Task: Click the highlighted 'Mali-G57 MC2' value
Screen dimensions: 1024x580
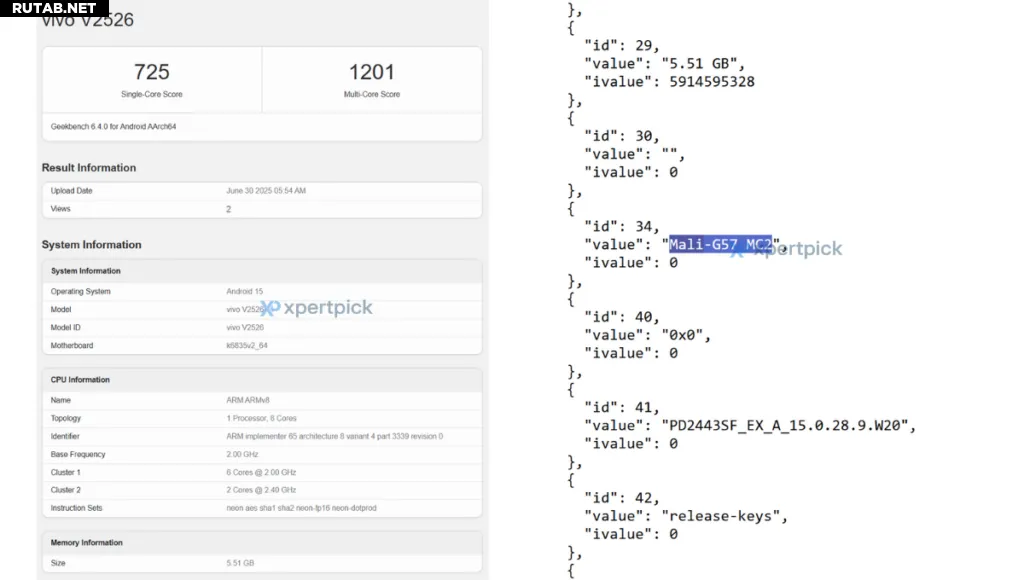Action: 720,244
